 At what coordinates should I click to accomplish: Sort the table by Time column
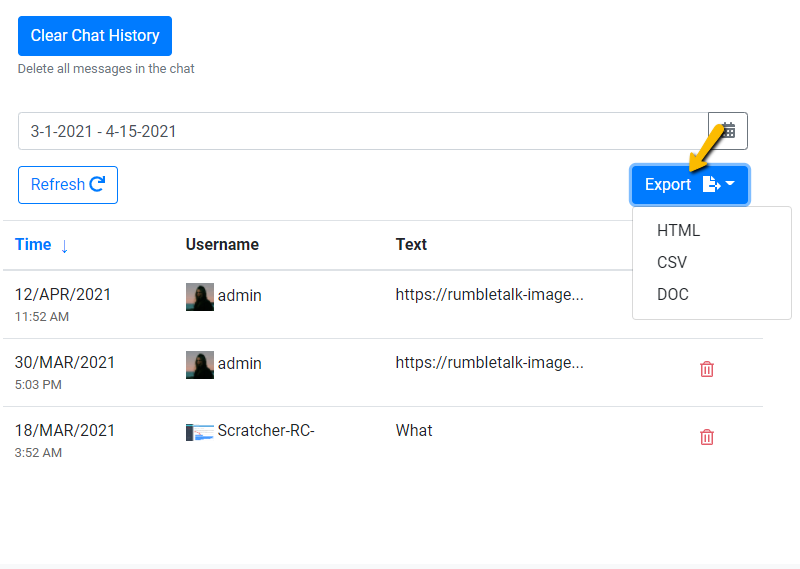click(x=33, y=245)
